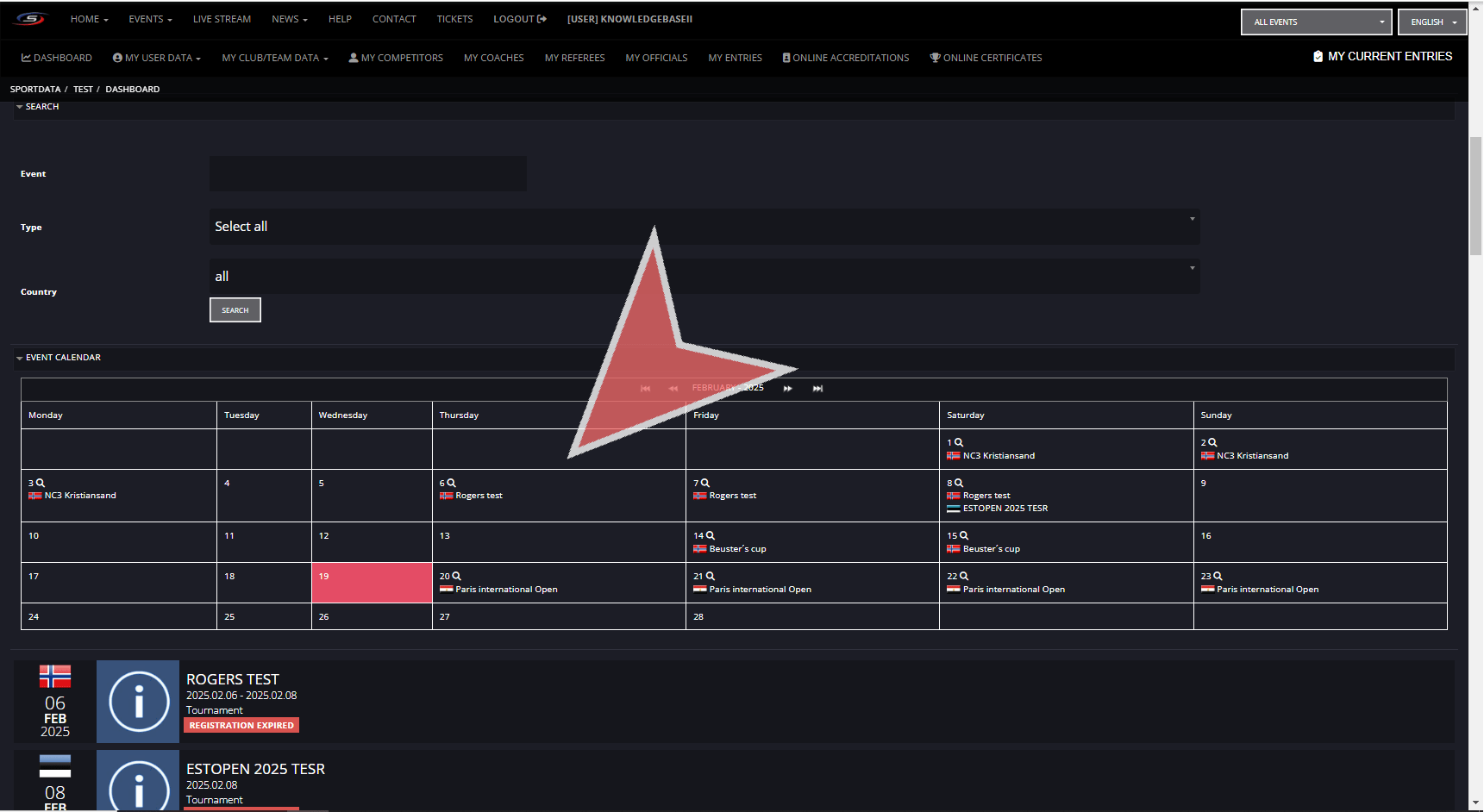Click the info icon beside Rogers Test

coord(138,702)
